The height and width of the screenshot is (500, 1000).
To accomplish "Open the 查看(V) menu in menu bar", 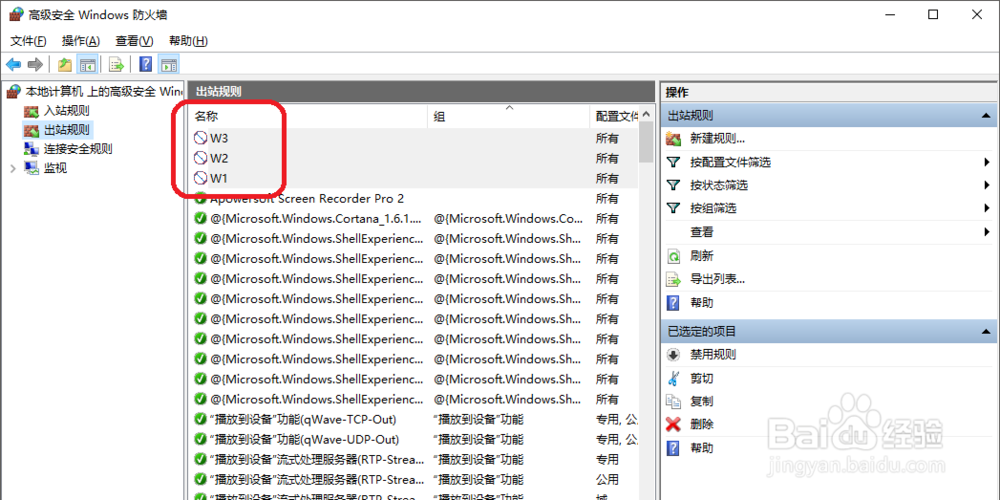I will coord(135,41).
